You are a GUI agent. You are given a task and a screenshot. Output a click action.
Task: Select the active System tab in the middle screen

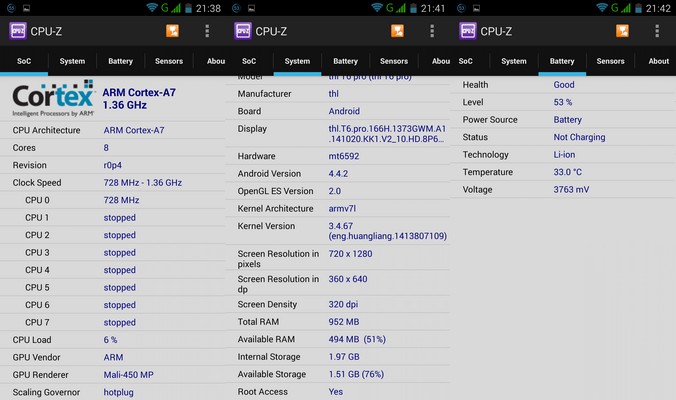tap(297, 61)
